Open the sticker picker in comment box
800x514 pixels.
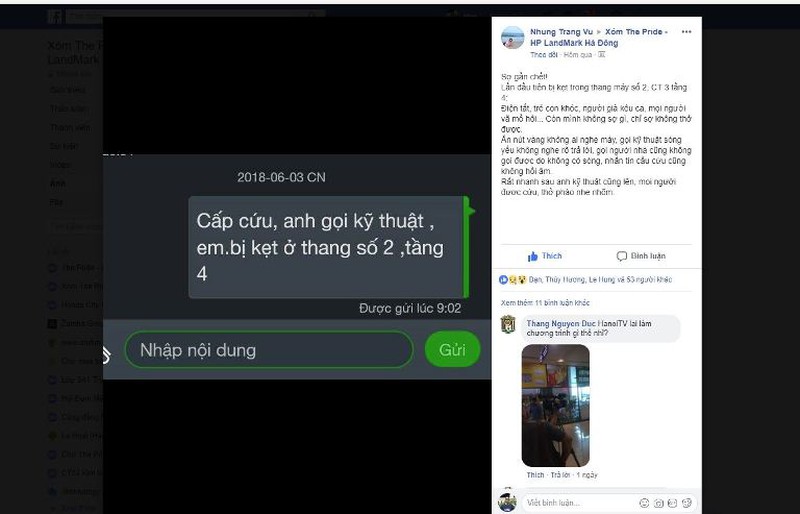(x=687, y=503)
